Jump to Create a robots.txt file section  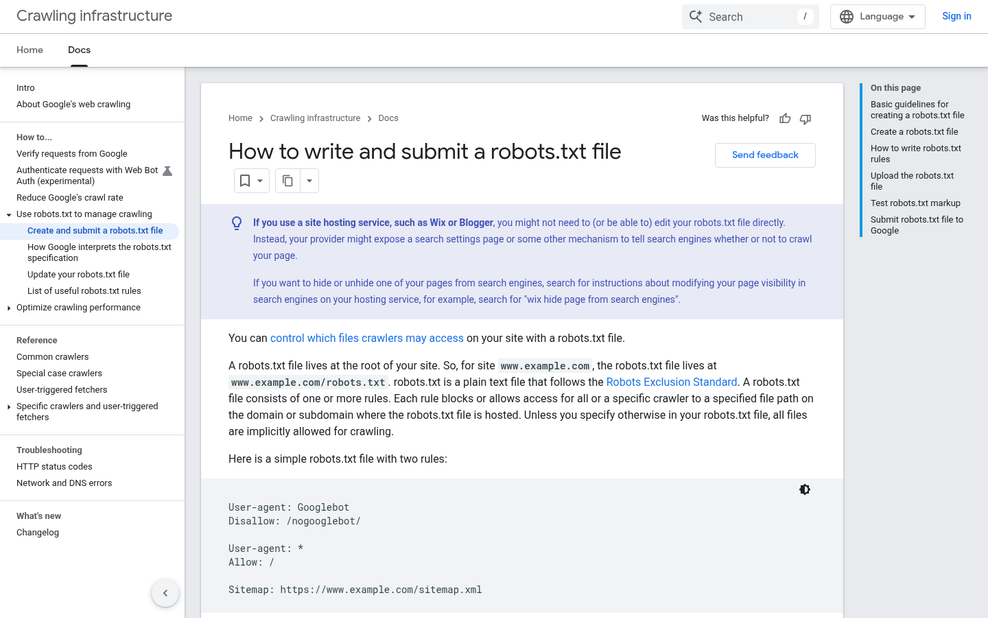pyautogui.click(x=914, y=132)
